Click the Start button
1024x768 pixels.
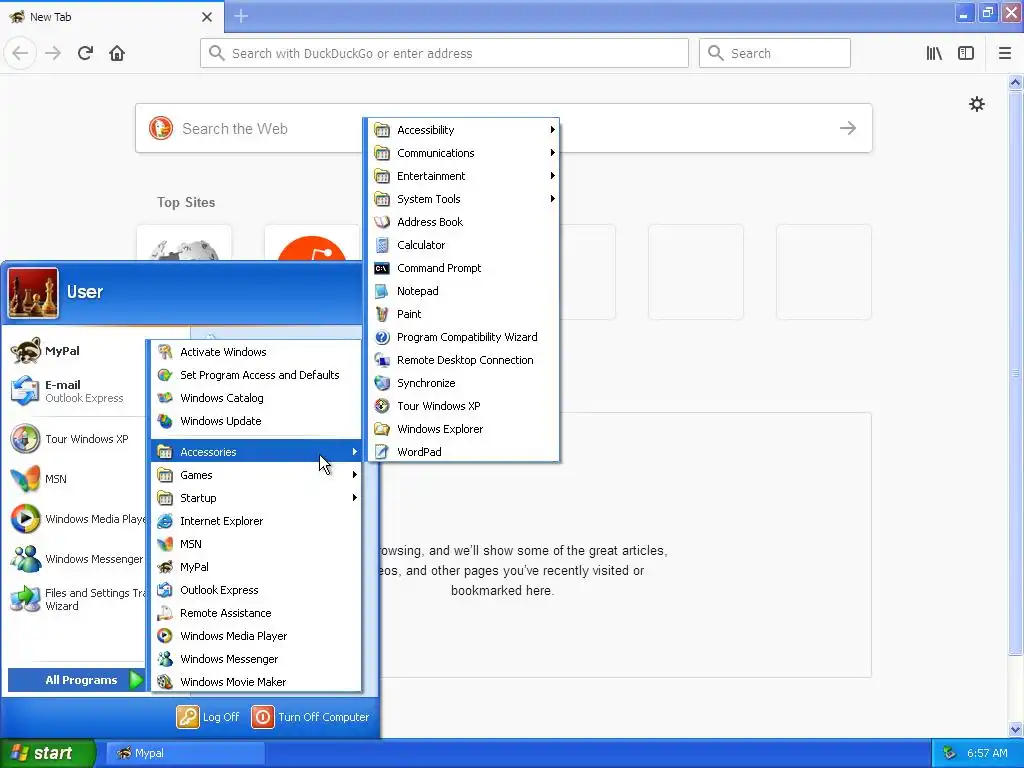(x=47, y=753)
